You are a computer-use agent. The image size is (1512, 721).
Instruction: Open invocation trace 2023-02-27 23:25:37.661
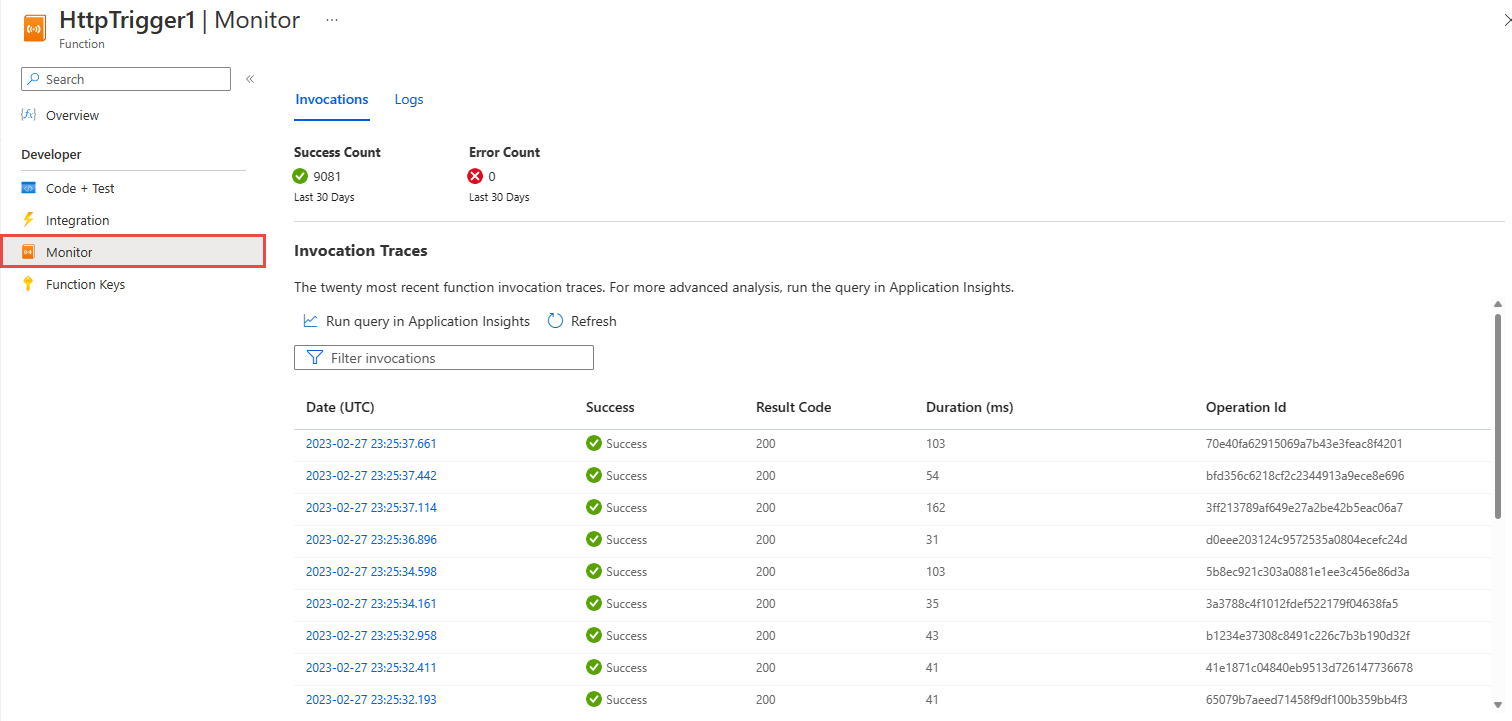pos(371,443)
